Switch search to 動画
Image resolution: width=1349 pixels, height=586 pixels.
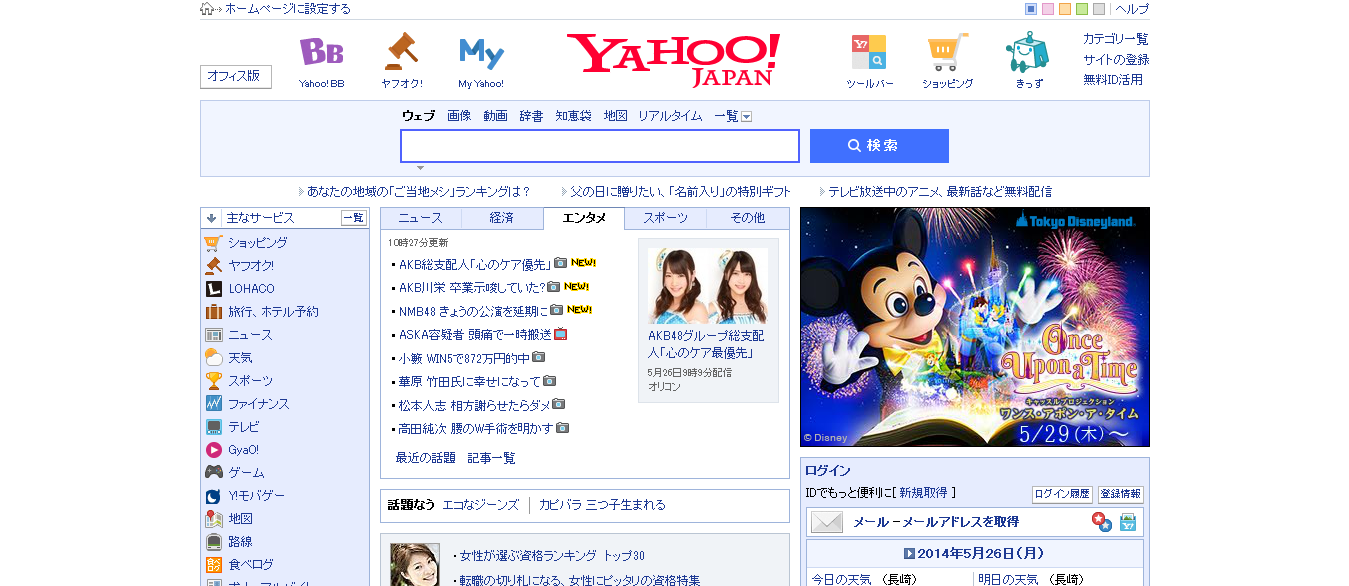click(x=495, y=116)
